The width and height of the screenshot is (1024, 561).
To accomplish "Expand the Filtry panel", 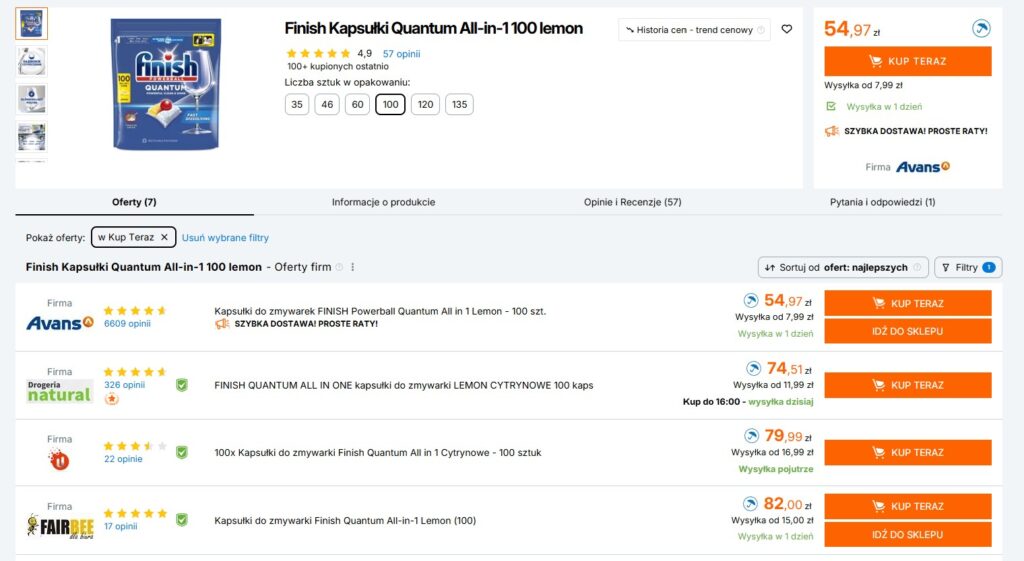I will click(x=968, y=267).
